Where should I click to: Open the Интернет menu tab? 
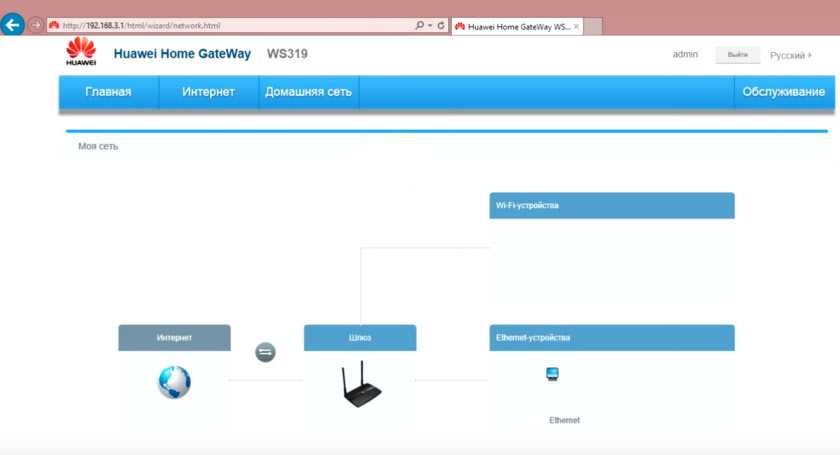208,92
